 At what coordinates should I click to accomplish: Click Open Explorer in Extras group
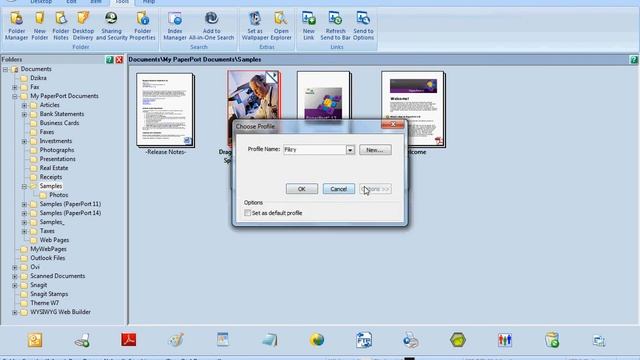point(281,26)
